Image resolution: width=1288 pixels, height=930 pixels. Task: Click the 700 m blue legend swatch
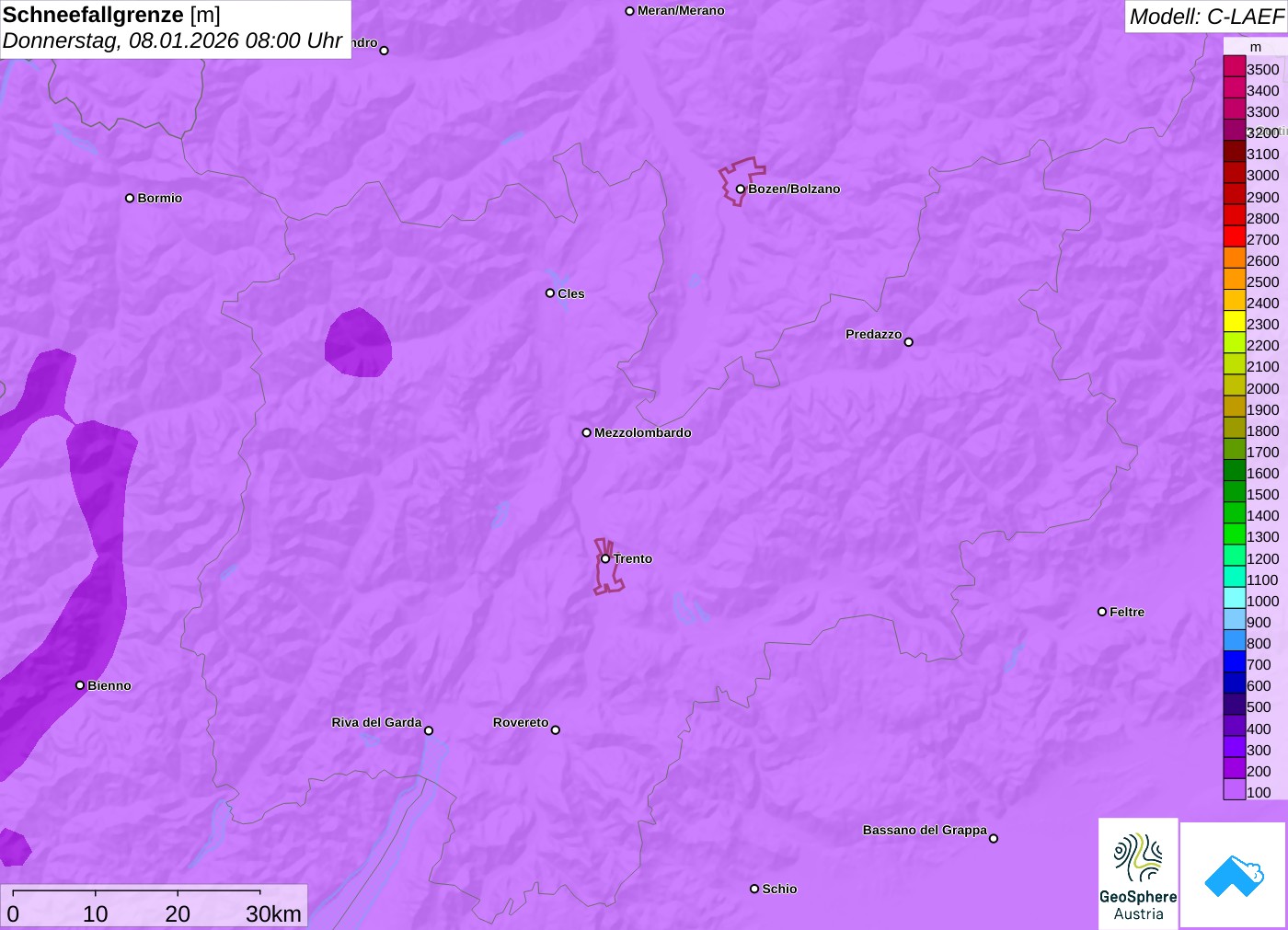coord(1234,661)
